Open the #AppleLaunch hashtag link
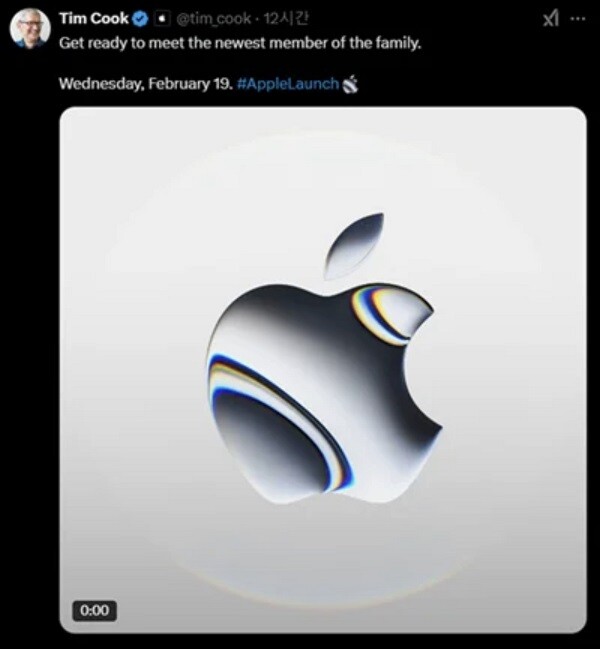600x649 pixels. pyautogui.click(x=288, y=84)
